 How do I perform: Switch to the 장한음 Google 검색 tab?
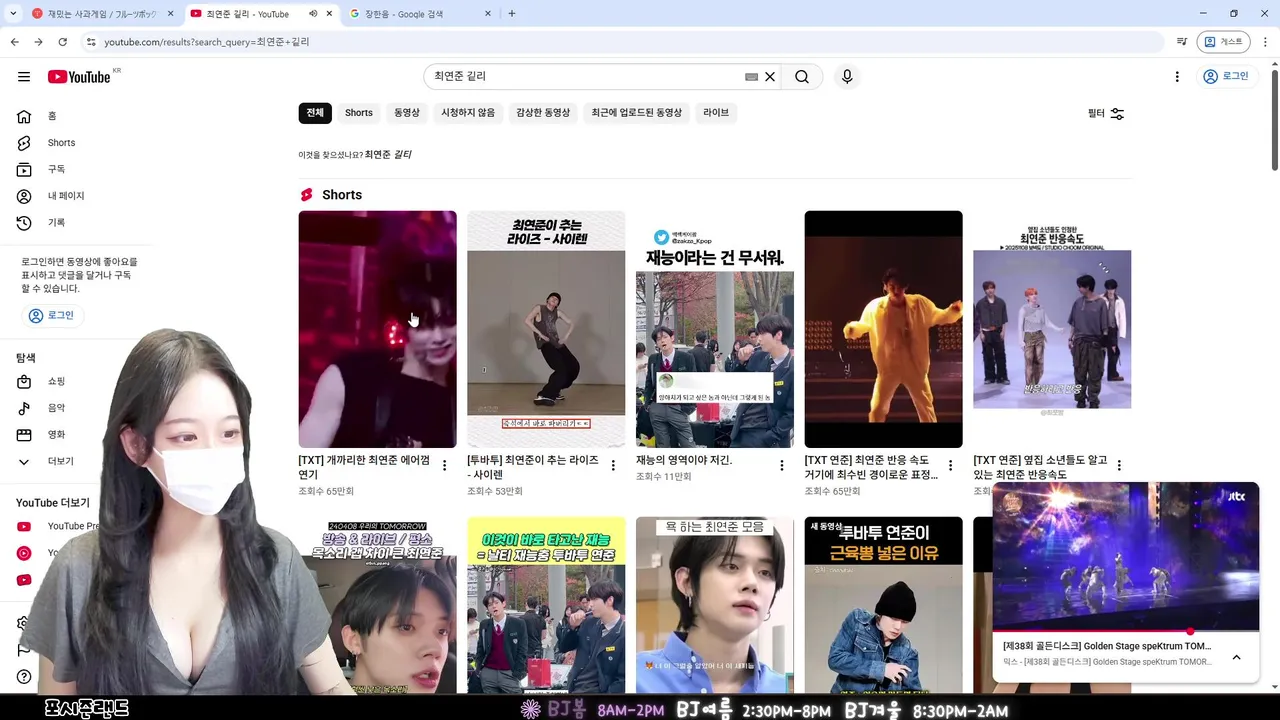coord(422,14)
